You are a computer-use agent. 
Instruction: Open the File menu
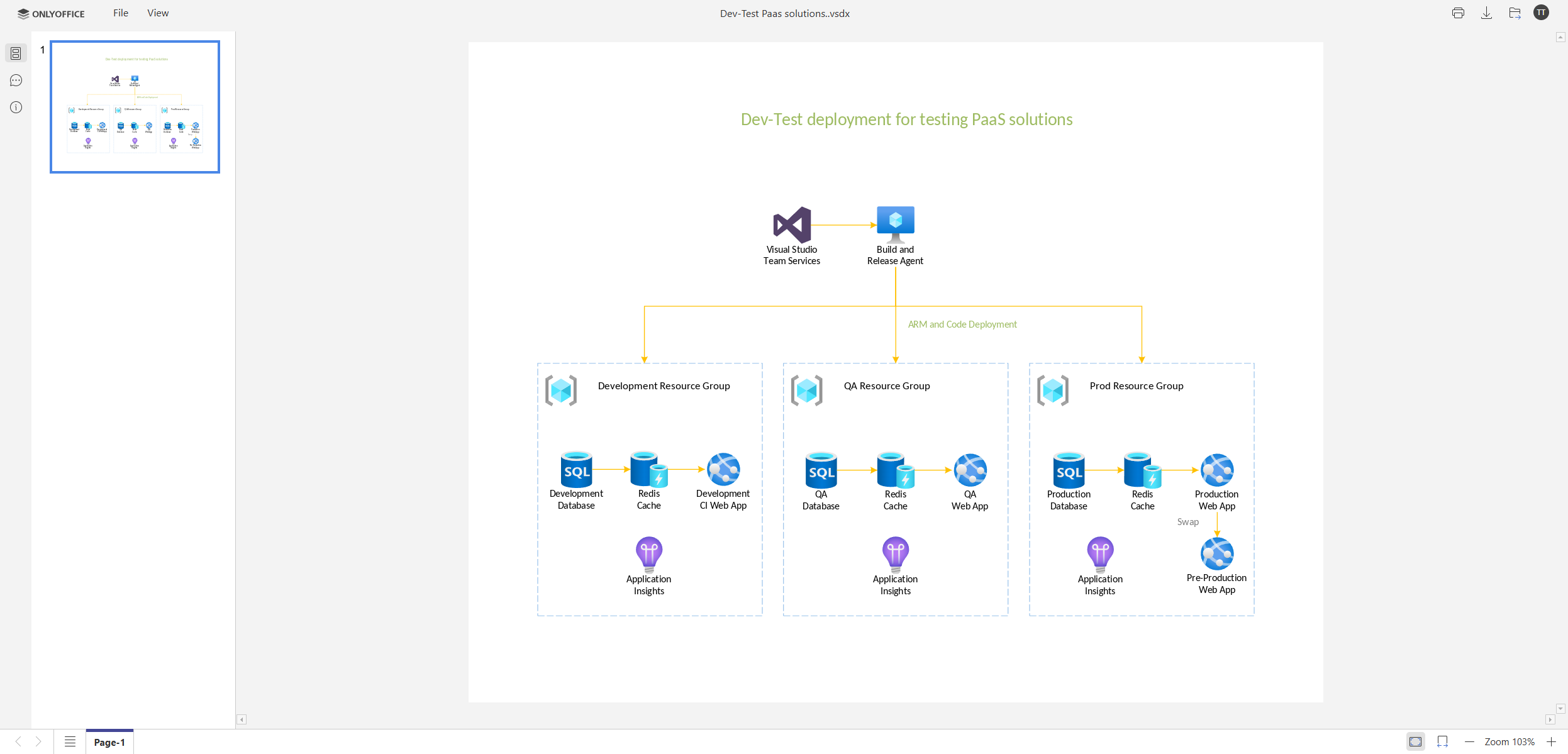[120, 13]
